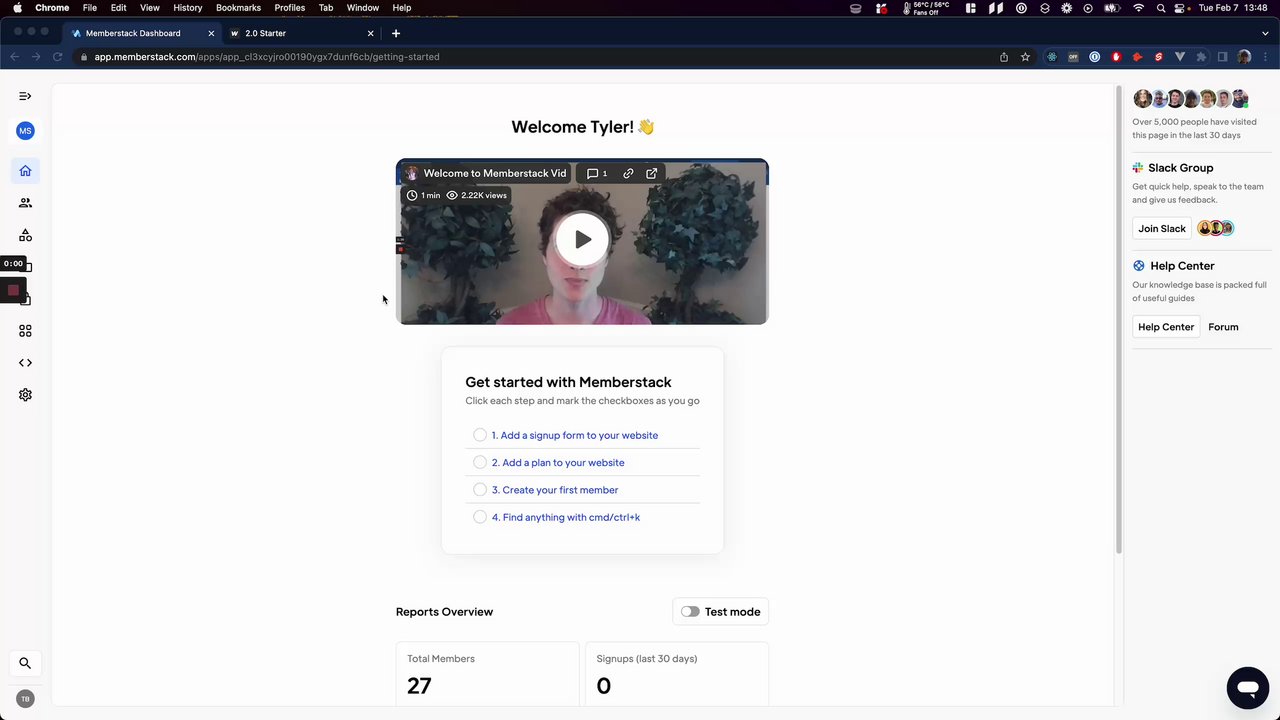The width and height of the screenshot is (1280, 720).
Task: Open the Chrome File menu
Action: [x=90, y=8]
